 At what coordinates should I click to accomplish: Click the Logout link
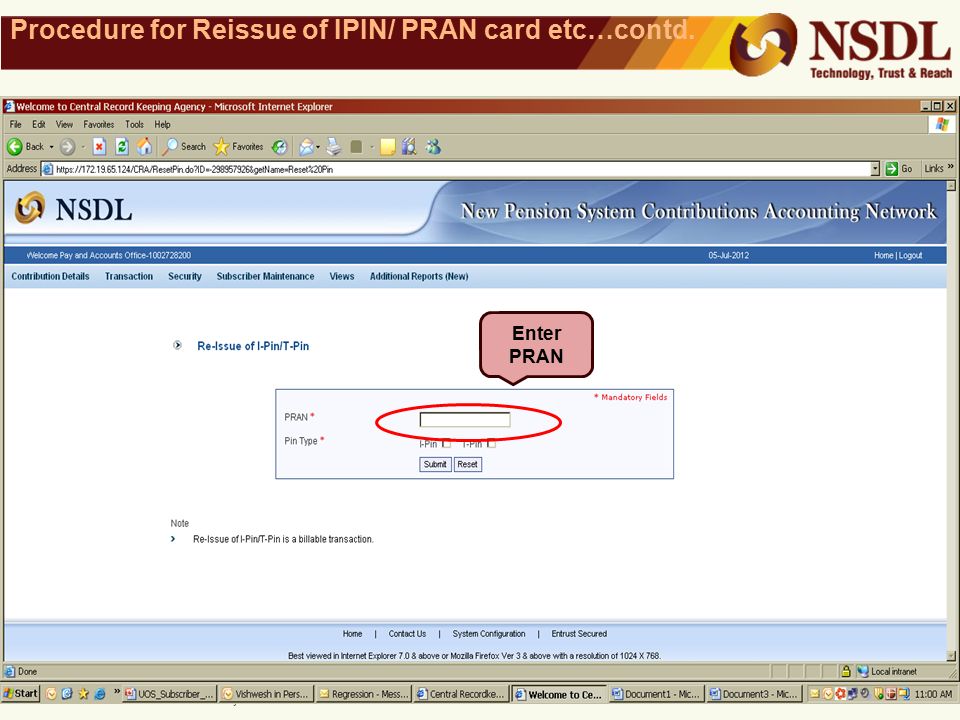(910, 255)
